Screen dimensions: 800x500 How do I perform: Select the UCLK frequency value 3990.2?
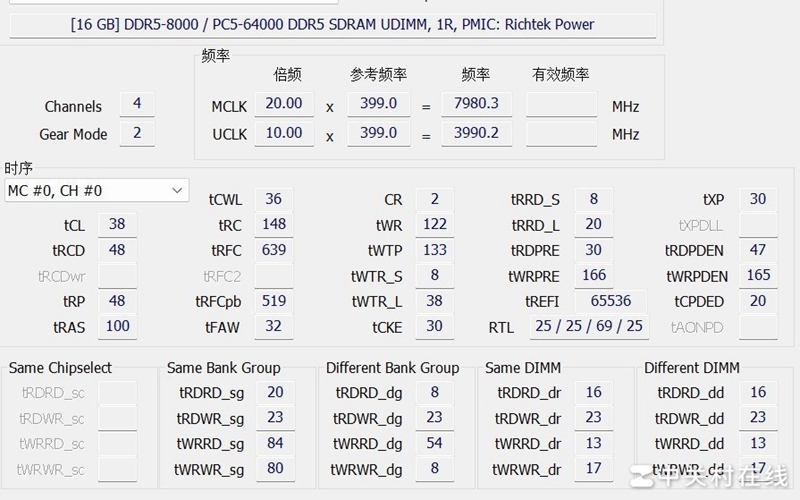[476, 133]
